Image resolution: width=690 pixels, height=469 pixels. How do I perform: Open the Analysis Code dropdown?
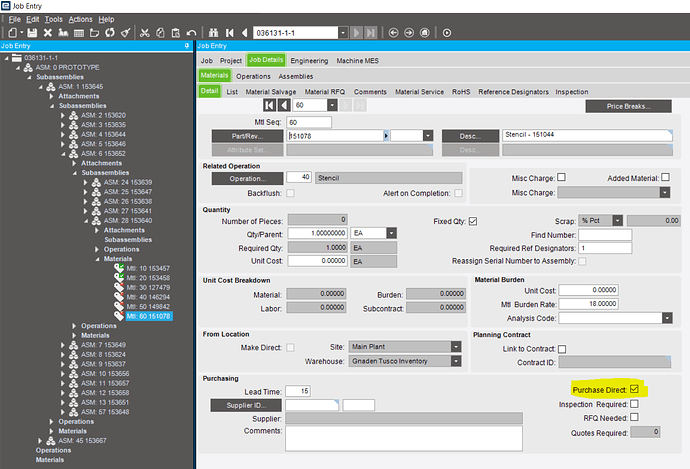pyautogui.click(x=668, y=318)
